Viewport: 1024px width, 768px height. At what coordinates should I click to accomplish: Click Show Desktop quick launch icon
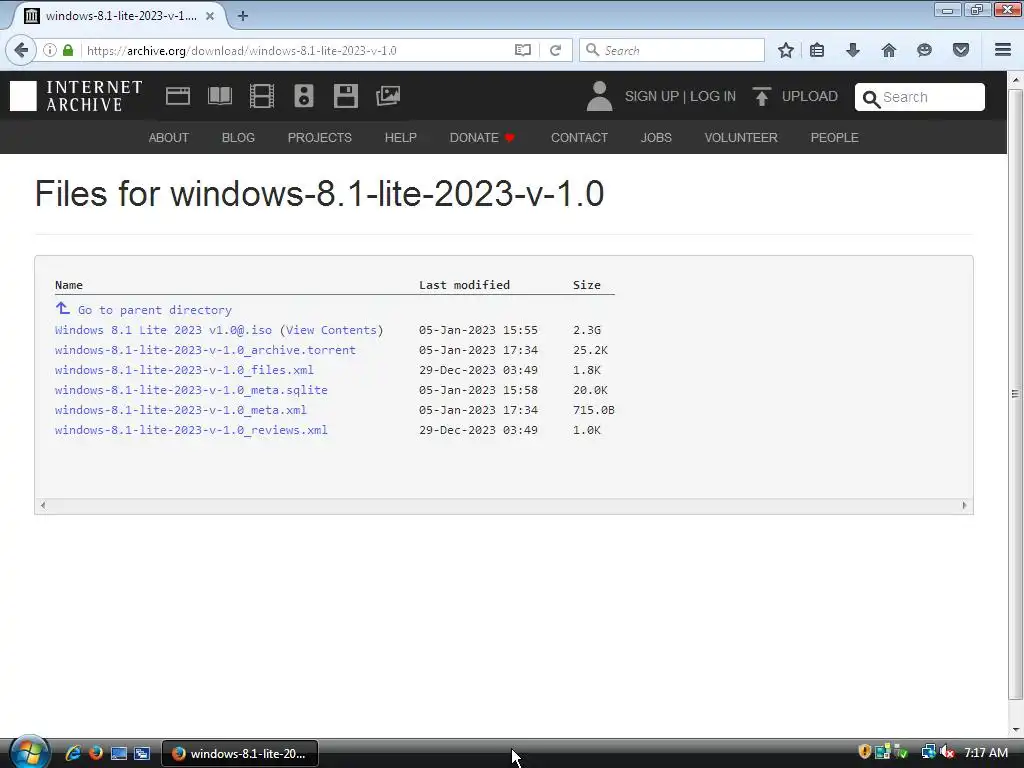pos(119,753)
